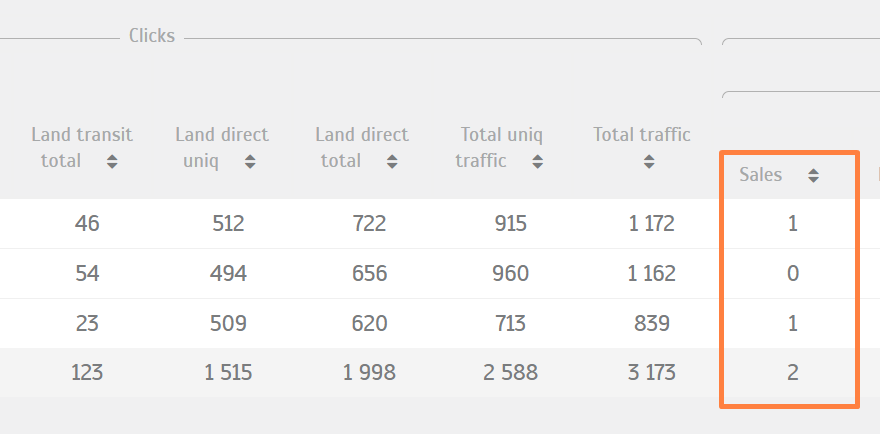Click the Sales column sort arrows

pos(813,176)
